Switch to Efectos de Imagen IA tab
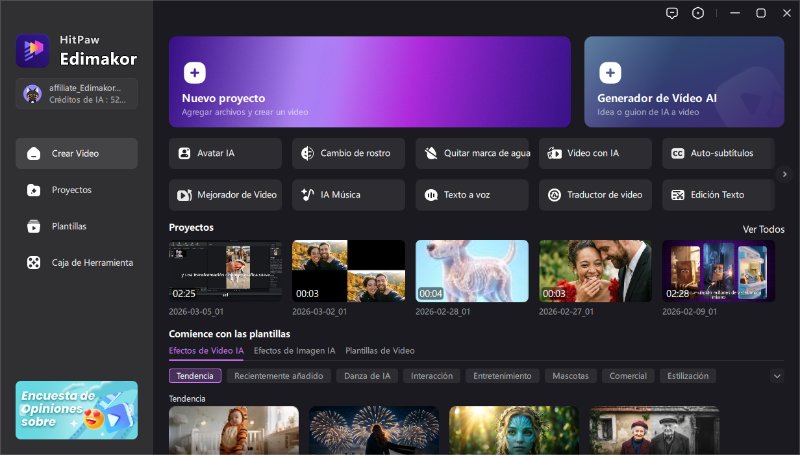800x455 pixels. pyautogui.click(x=294, y=351)
